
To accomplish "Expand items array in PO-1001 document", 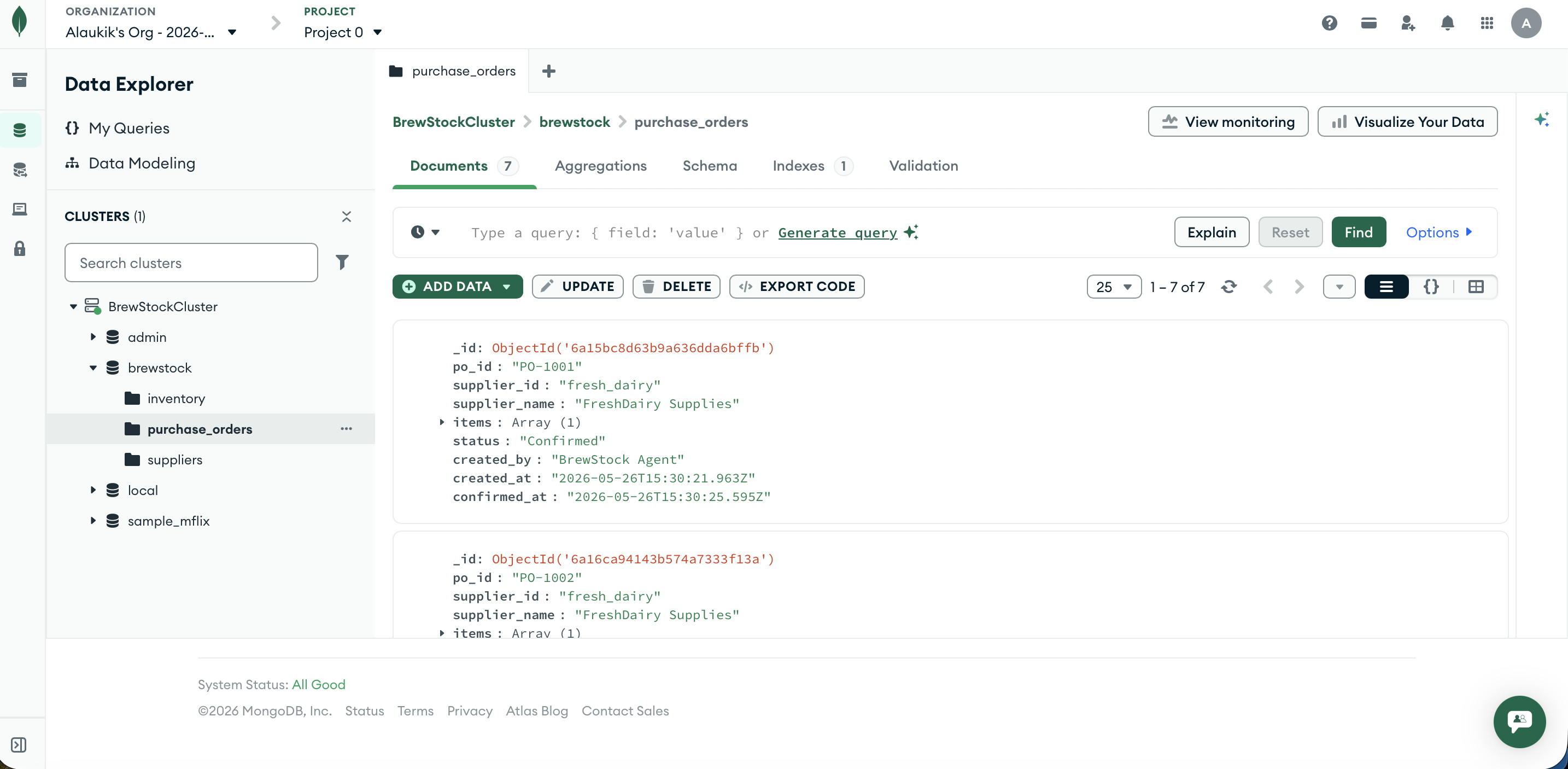I will click(442, 422).
